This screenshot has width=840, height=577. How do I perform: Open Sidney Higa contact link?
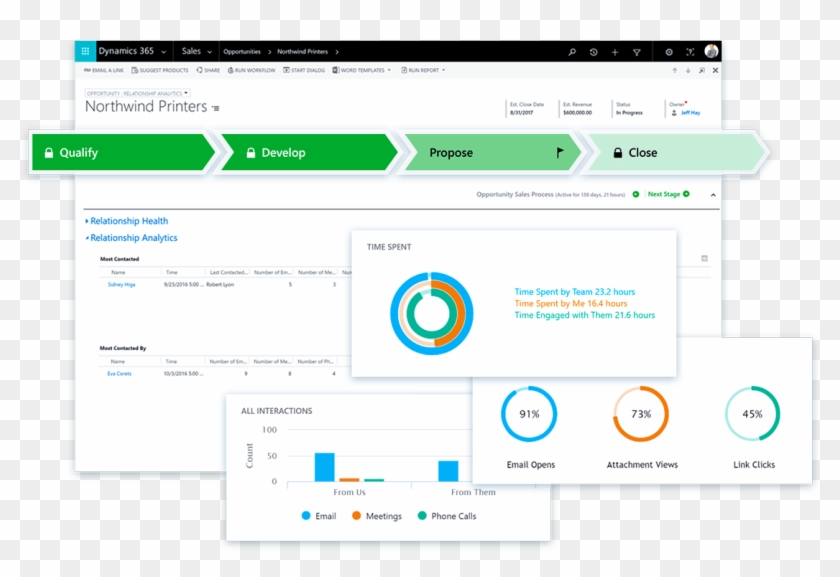tap(122, 284)
